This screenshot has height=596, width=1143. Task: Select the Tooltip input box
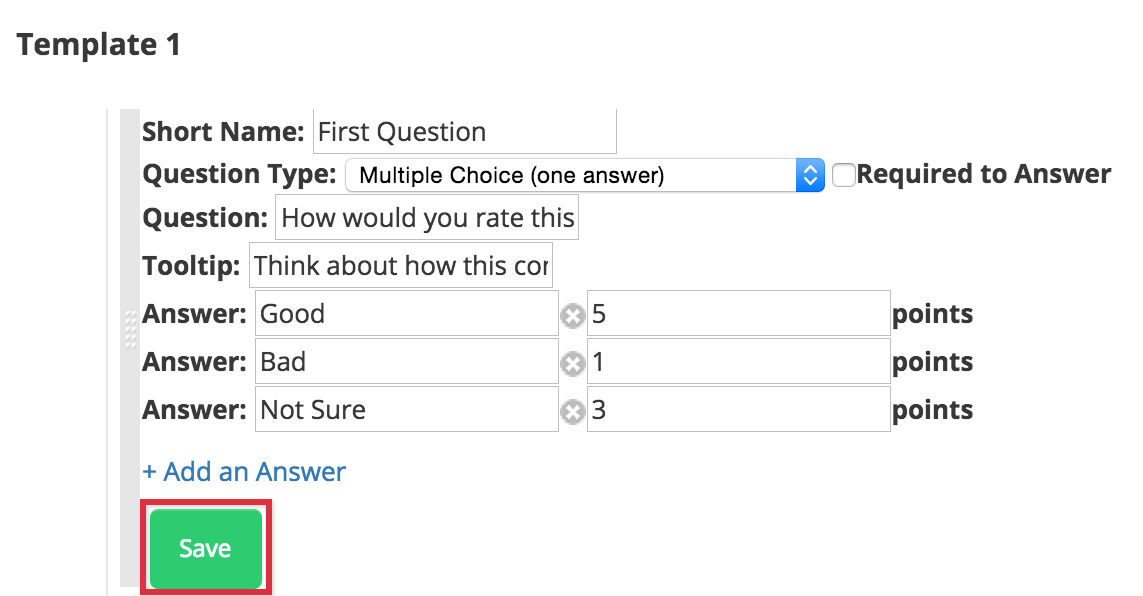401,265
